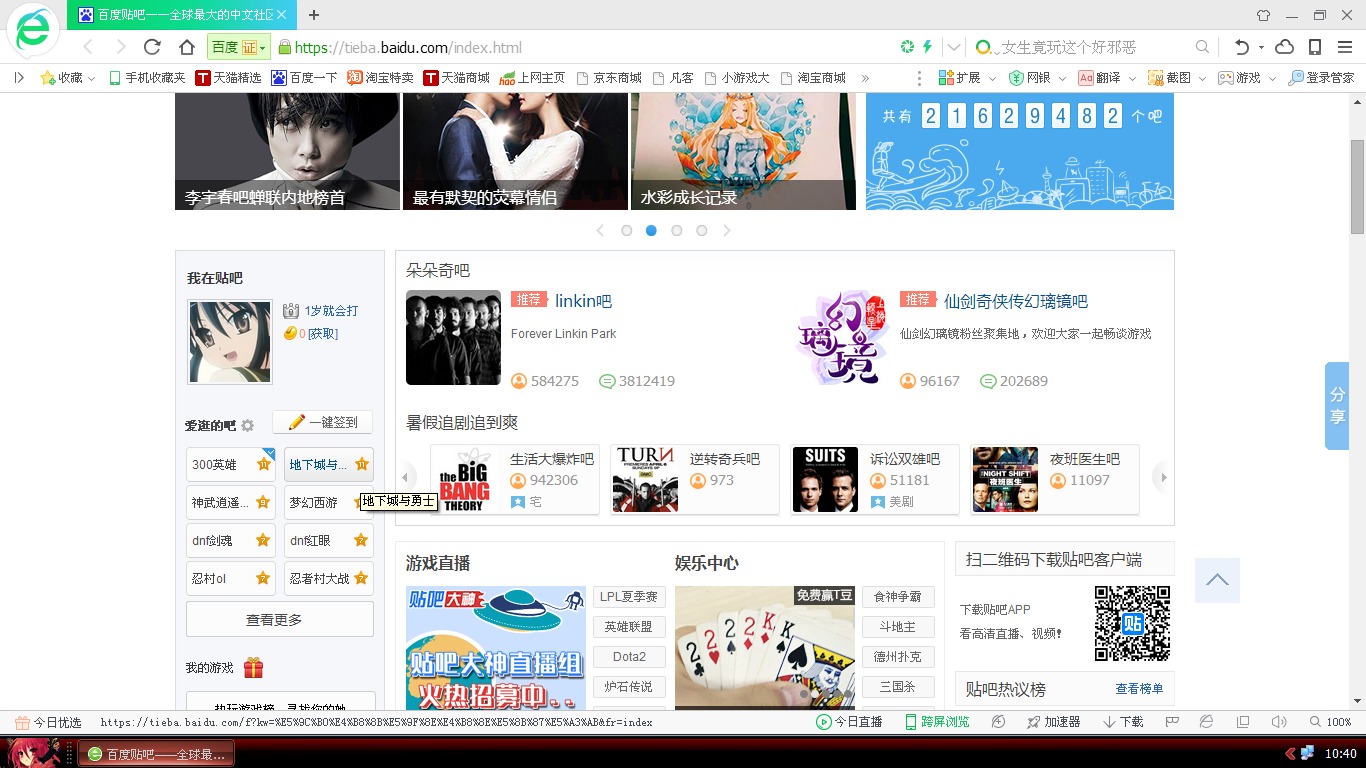This screenshot has width=1366, height=768.
Task: Click the search magnifier icon in toolbar
Action: [1202, 47]
